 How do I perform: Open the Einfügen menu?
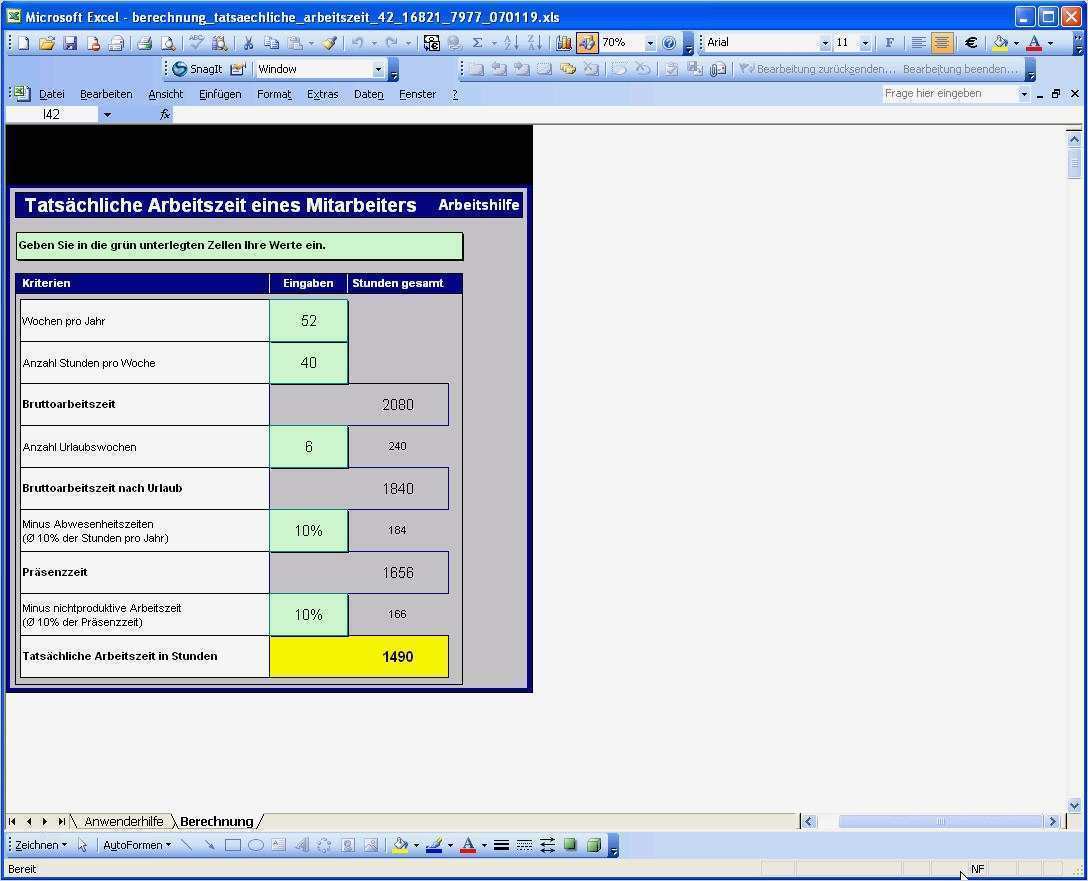tap(220, 94)
